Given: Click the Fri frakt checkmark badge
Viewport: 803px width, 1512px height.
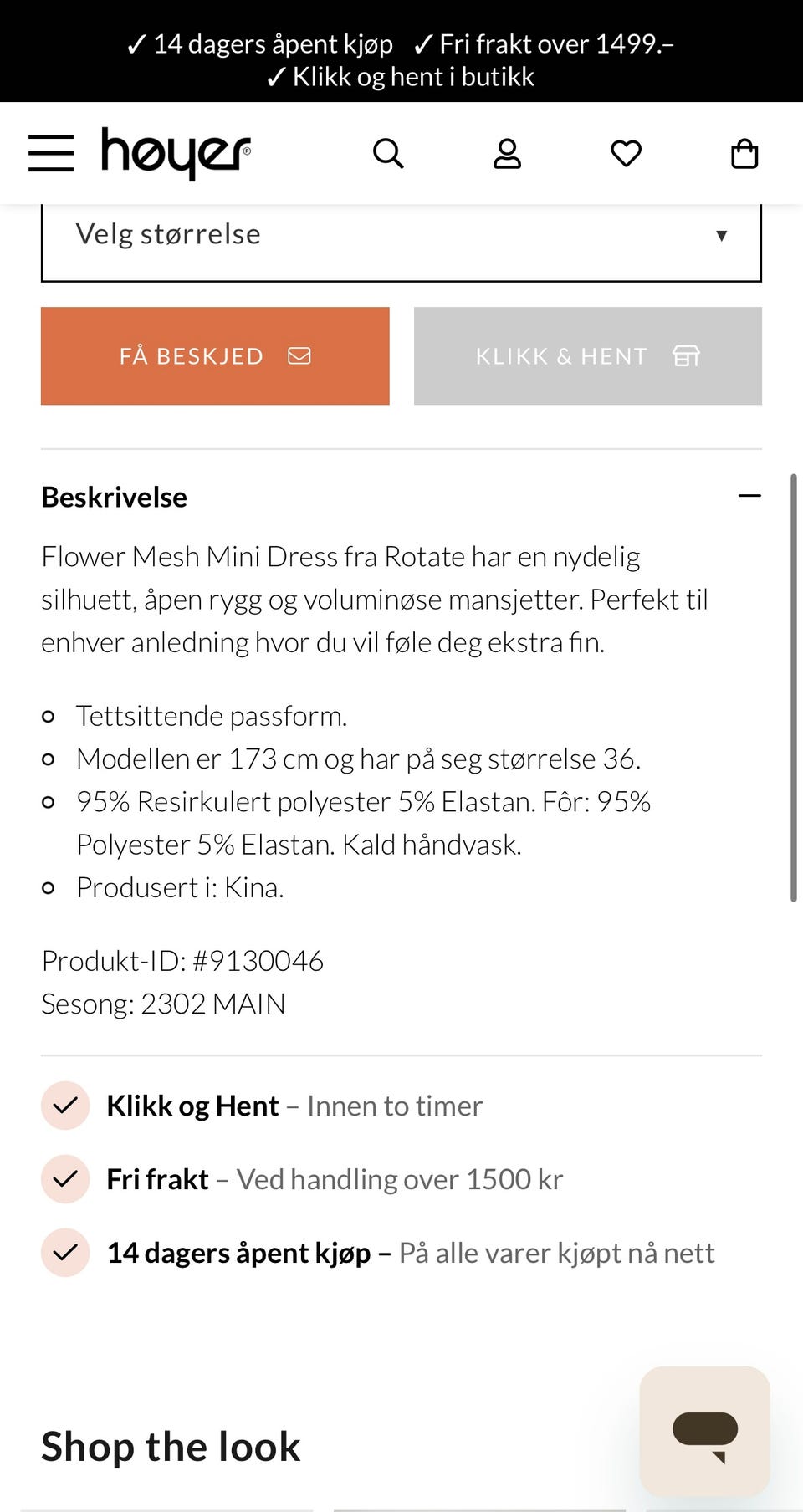Looking at the screenshot, I should pos(65,1179).
